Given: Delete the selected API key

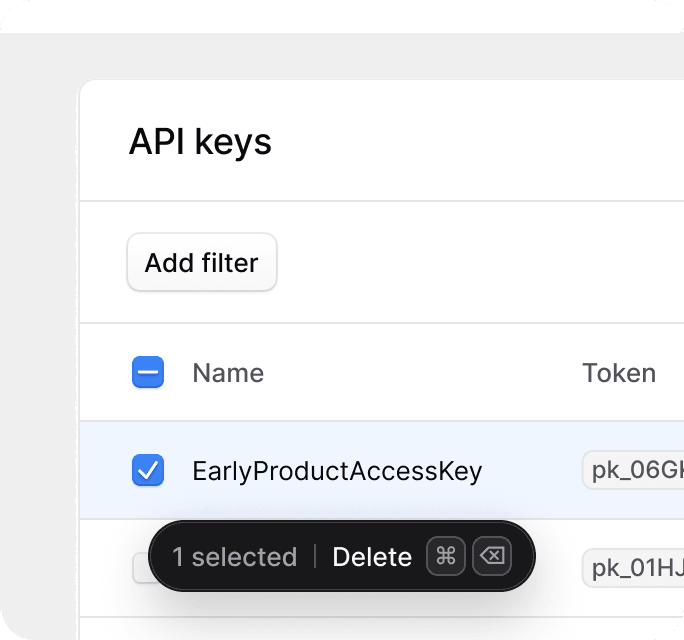Looking at the screenshot, I should (x=372, y=557).
